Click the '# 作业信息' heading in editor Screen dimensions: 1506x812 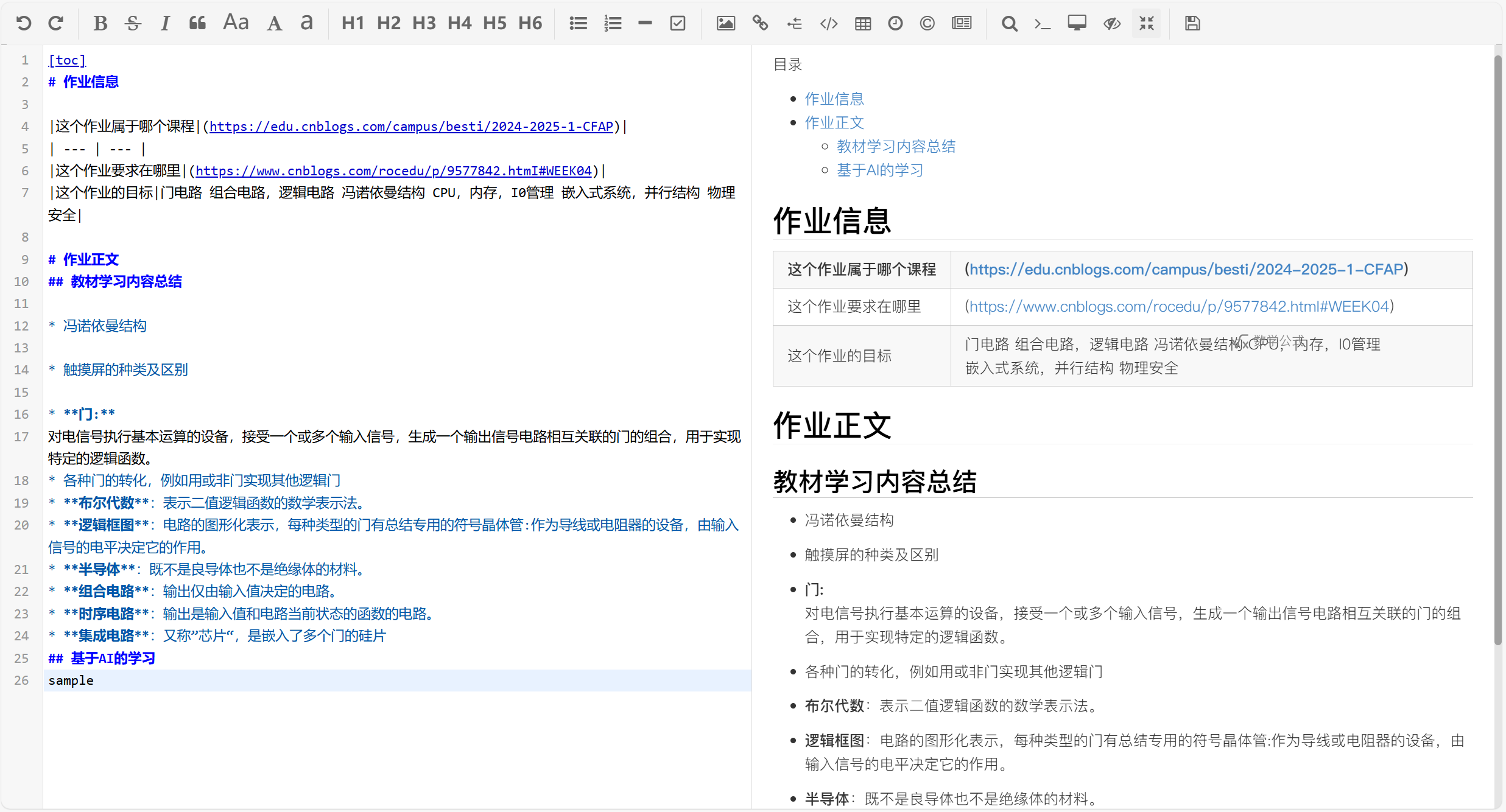83,82
